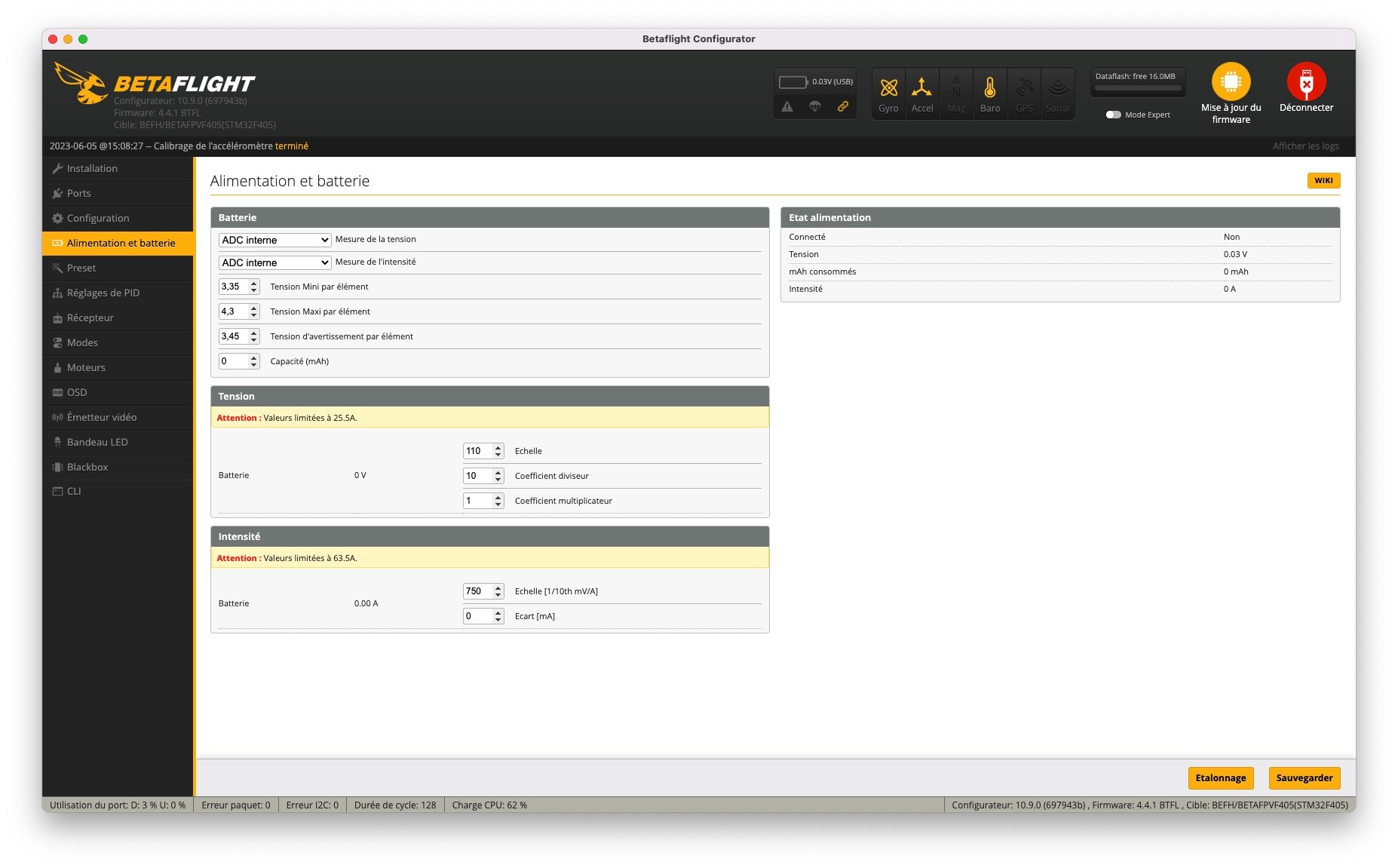
Task: Click the Tension 0.03 V value
Action: tap(1235, 254)
